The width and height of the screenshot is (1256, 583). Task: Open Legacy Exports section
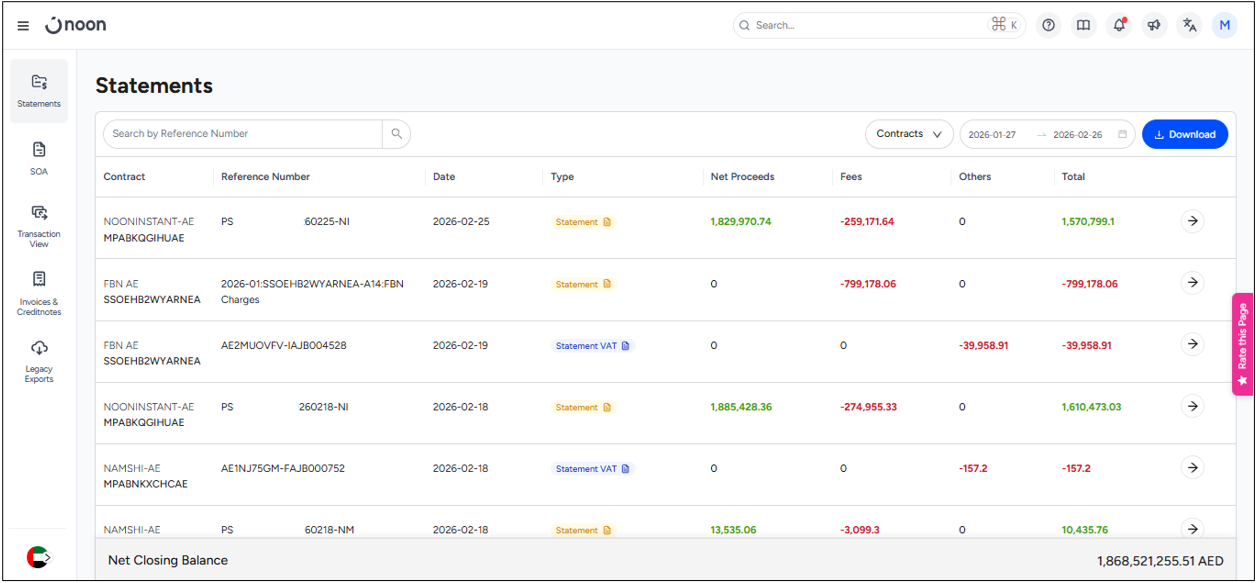39,361
